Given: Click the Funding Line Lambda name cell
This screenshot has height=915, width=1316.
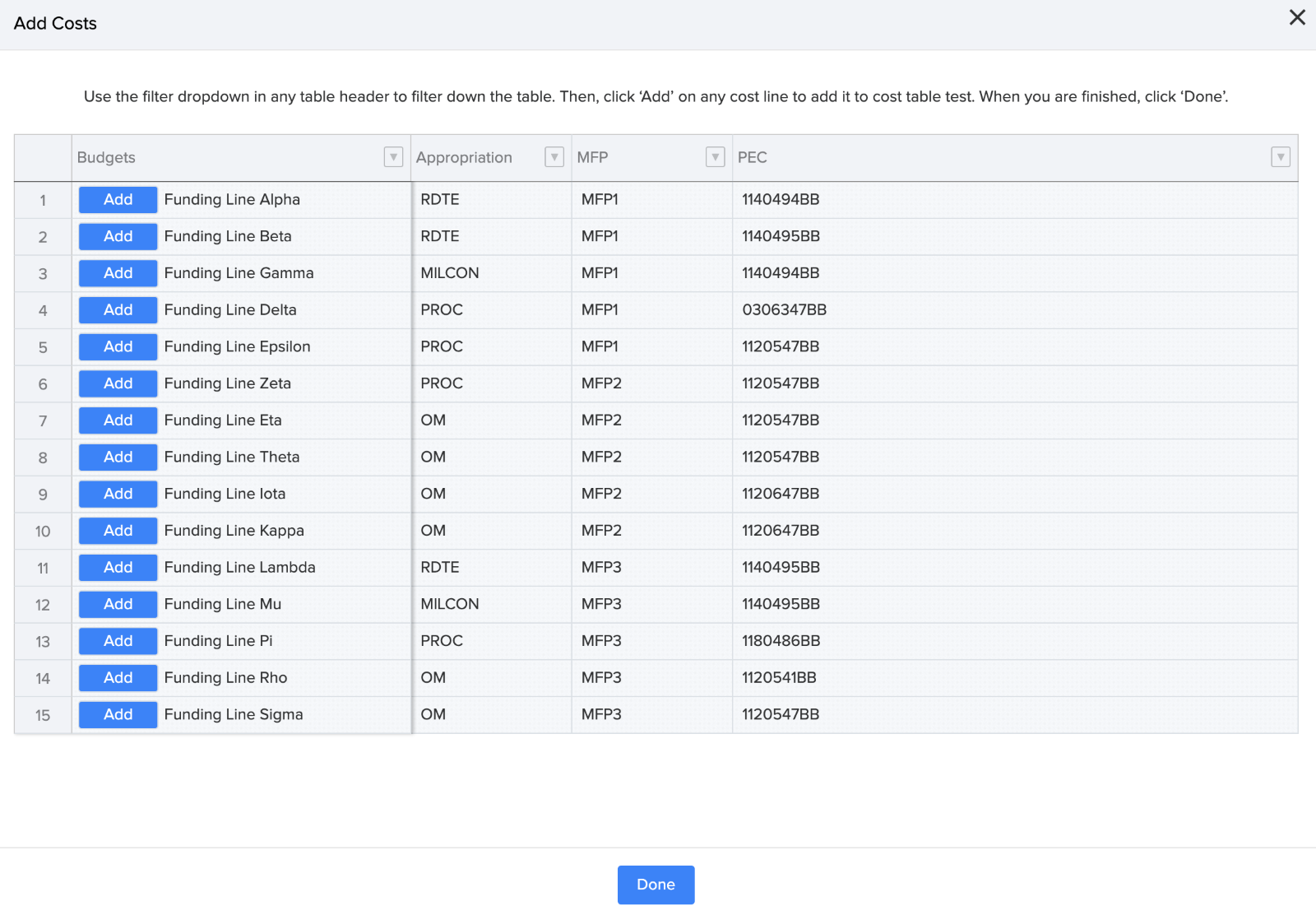Looking at the screenshot, I should pyautogui.click(x=239, y=568).
